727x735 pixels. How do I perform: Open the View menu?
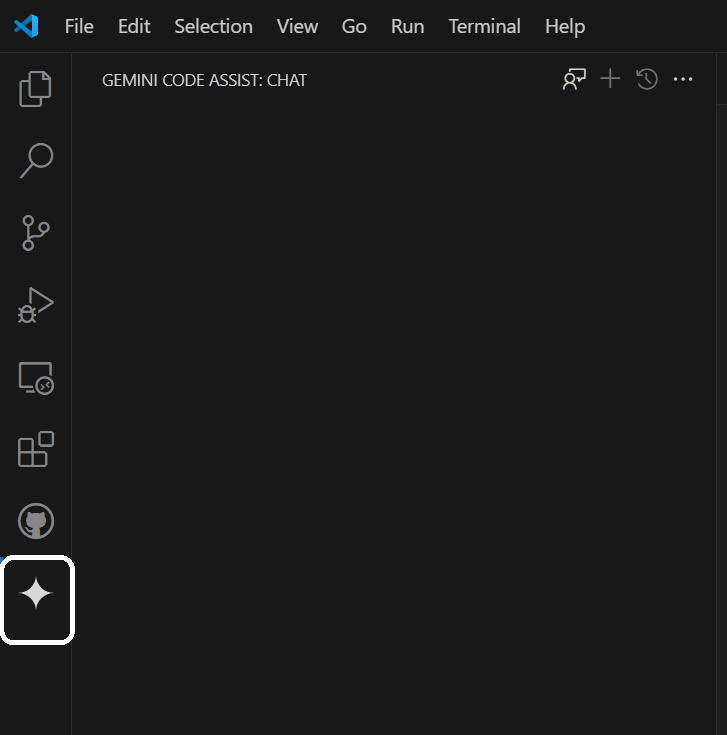click(297, 26)
